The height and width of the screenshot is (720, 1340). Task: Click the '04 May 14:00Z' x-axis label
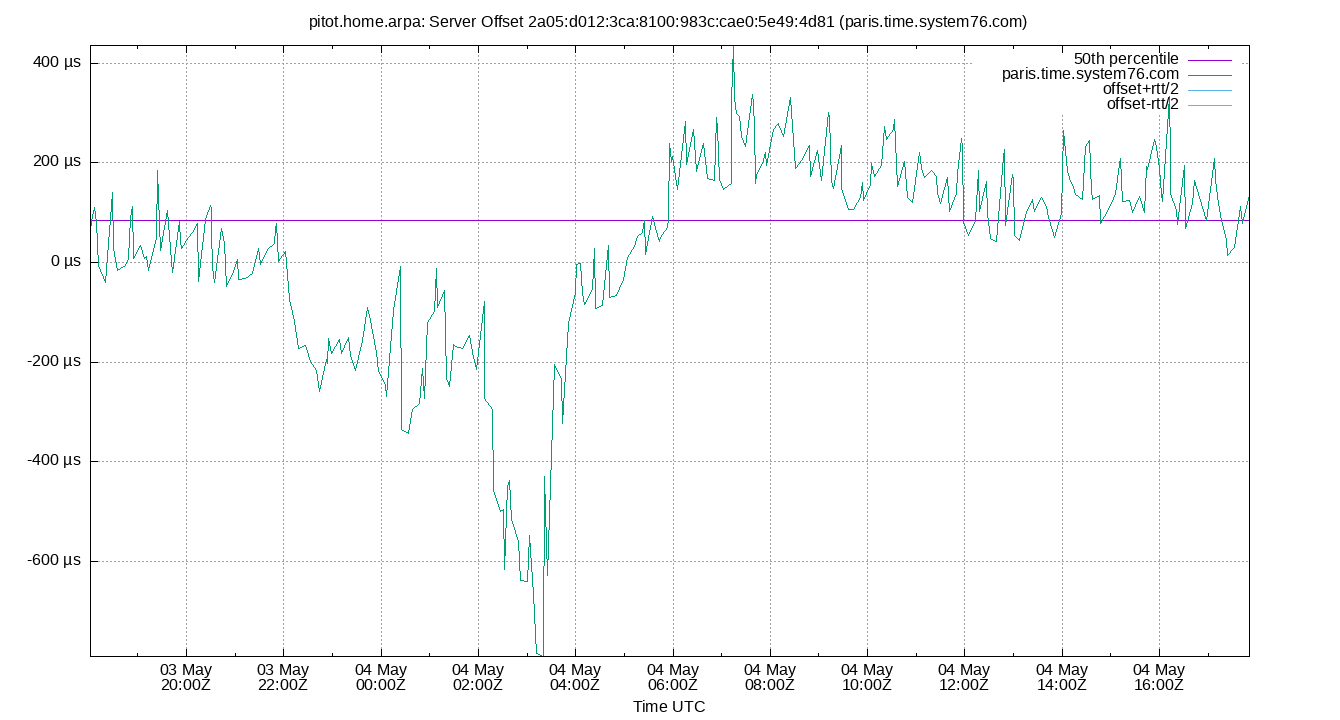click(1062, 677)
